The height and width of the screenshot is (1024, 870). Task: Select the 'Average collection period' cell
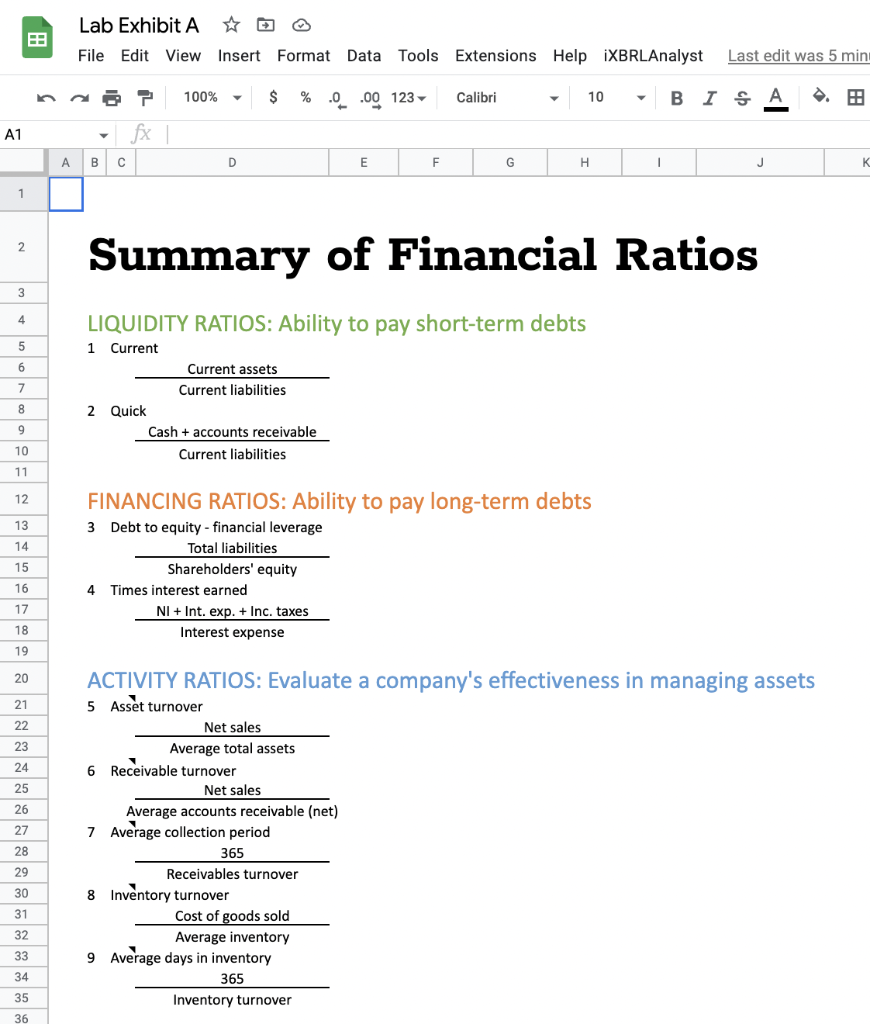click(189, 832)
